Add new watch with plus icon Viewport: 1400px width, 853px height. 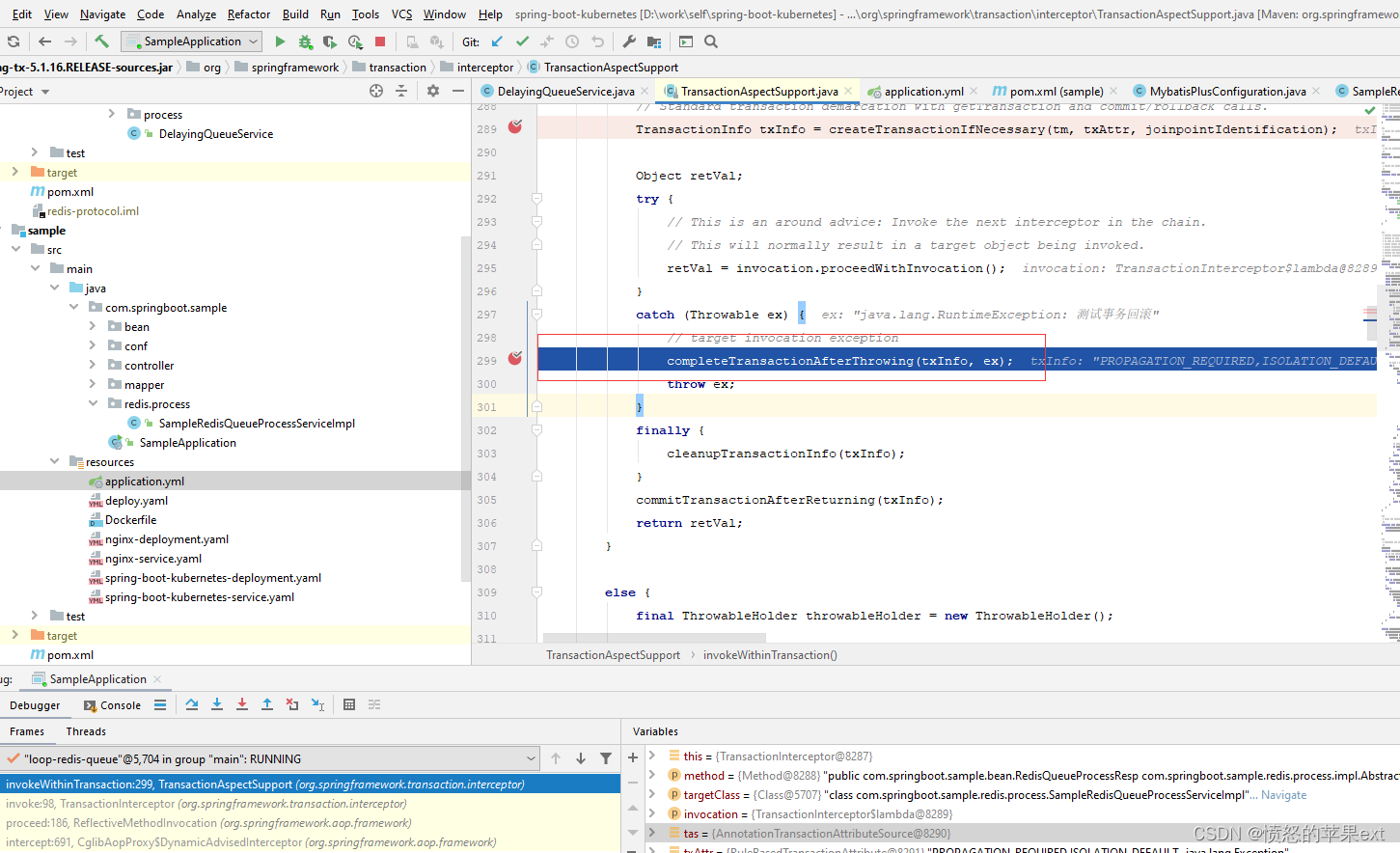pyautogui.click(x=633, y=758)
